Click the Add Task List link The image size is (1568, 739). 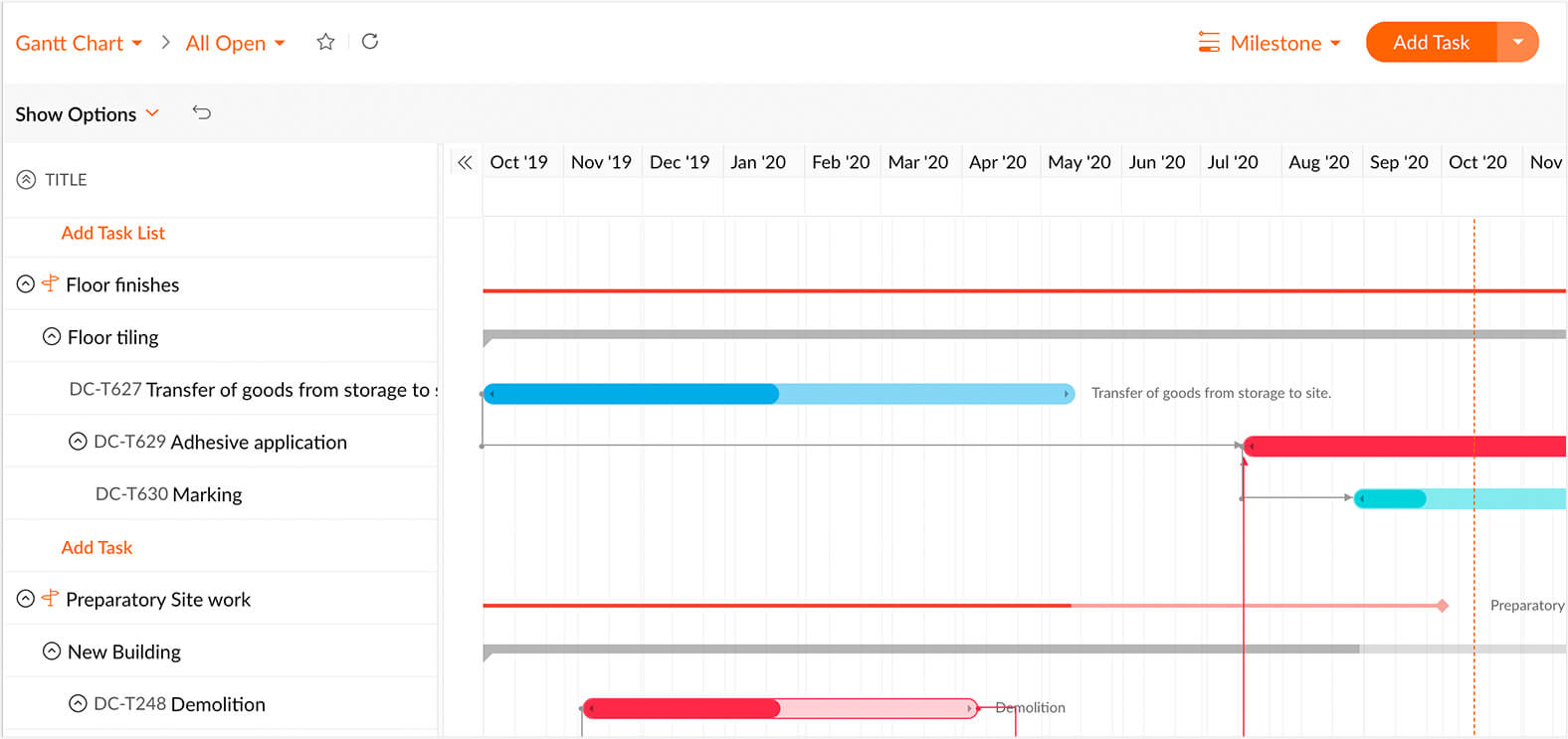point(113,233)
